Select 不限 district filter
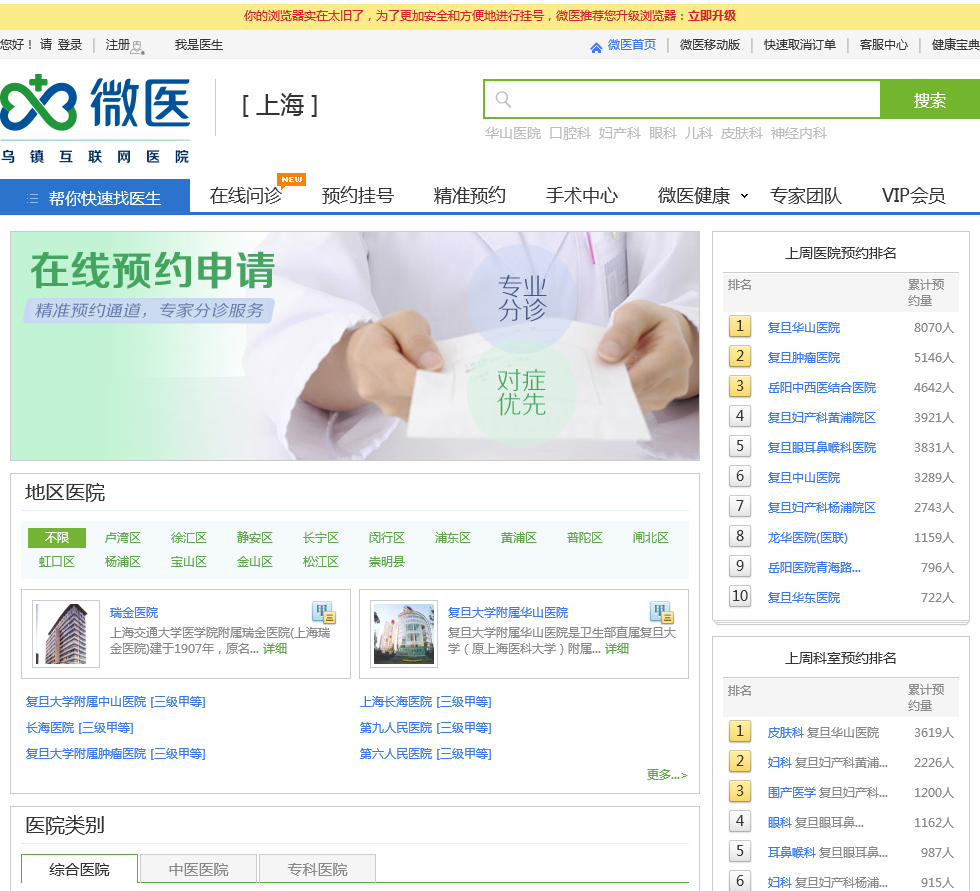The height and width of the screenshot is (891, 980). [x=57, y=537]
